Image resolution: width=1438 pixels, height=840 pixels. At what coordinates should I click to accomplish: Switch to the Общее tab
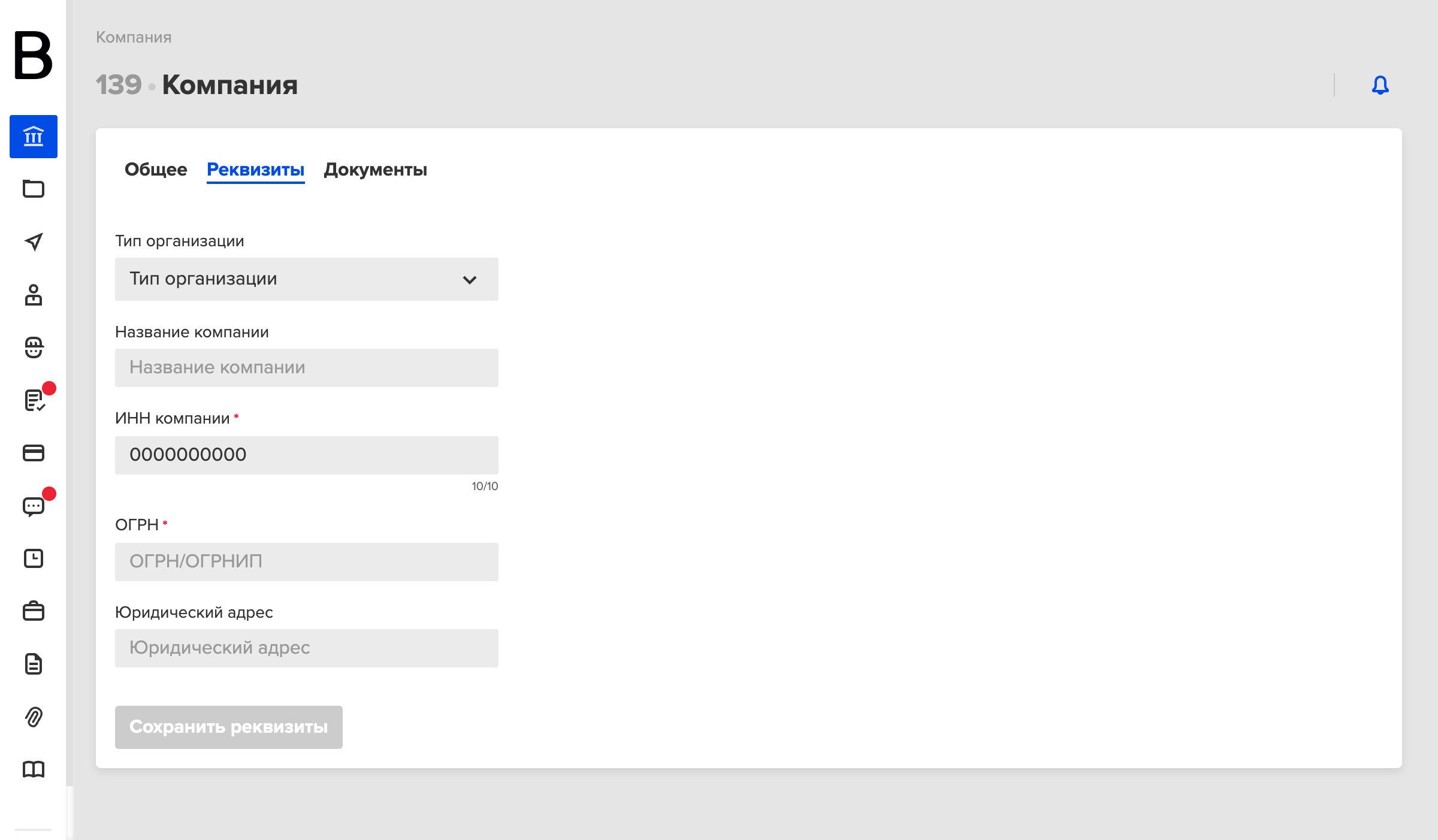pyautogui.click(x=156, y=170)
